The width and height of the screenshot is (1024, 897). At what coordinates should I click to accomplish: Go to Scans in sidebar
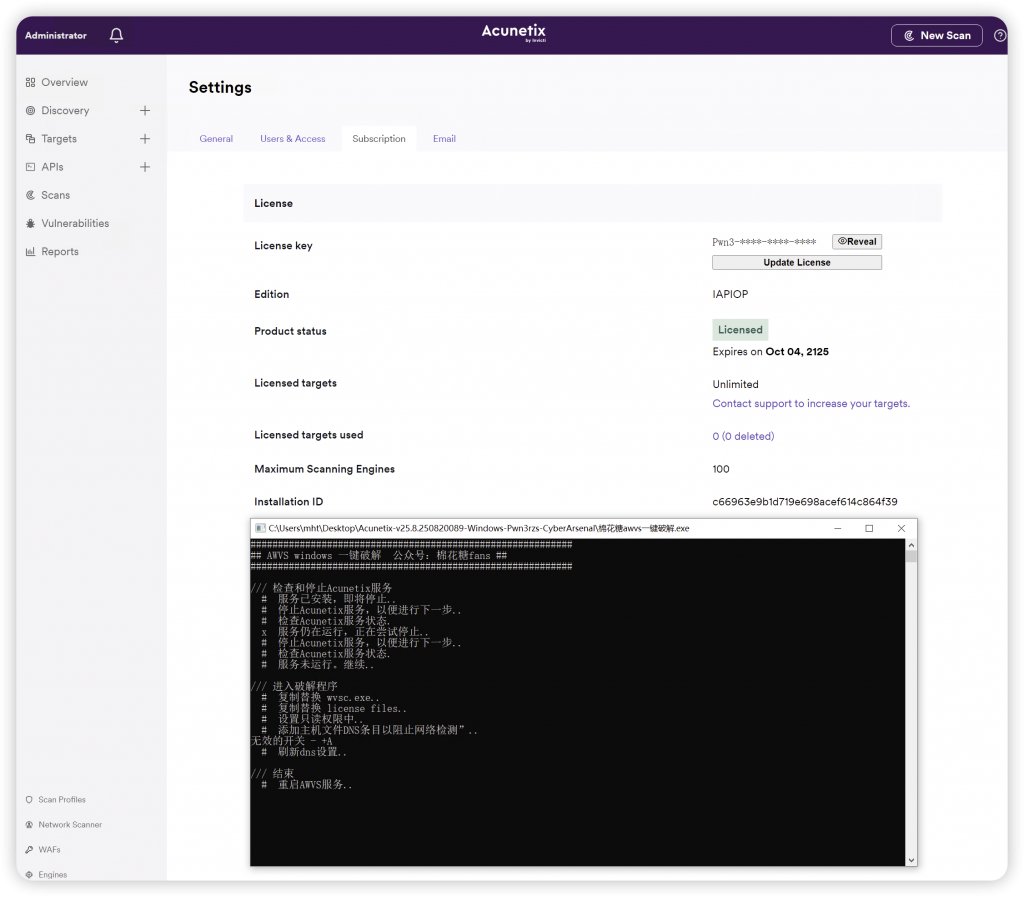coord(55,196)
